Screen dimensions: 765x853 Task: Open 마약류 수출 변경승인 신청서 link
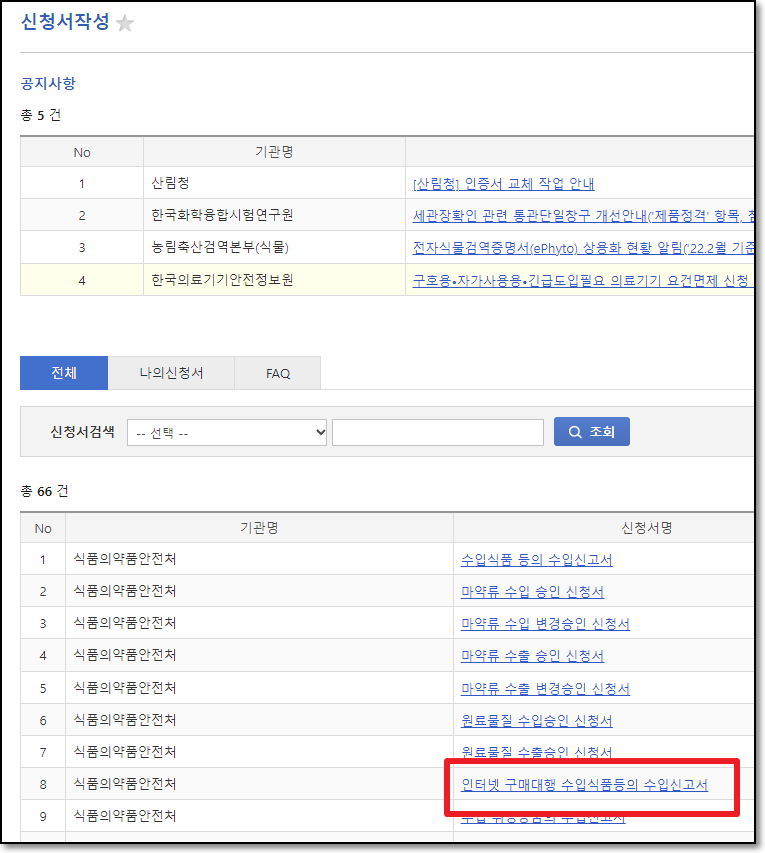545,689
